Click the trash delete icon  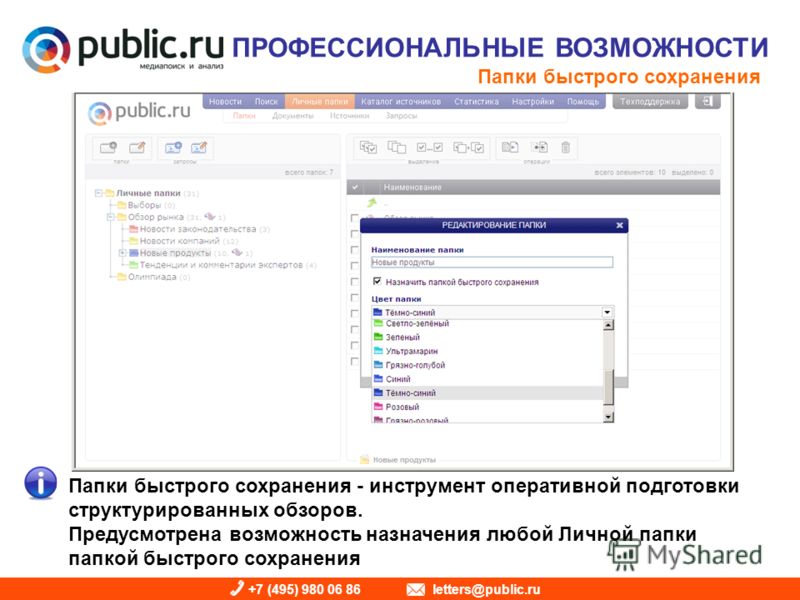click(565, 147)
